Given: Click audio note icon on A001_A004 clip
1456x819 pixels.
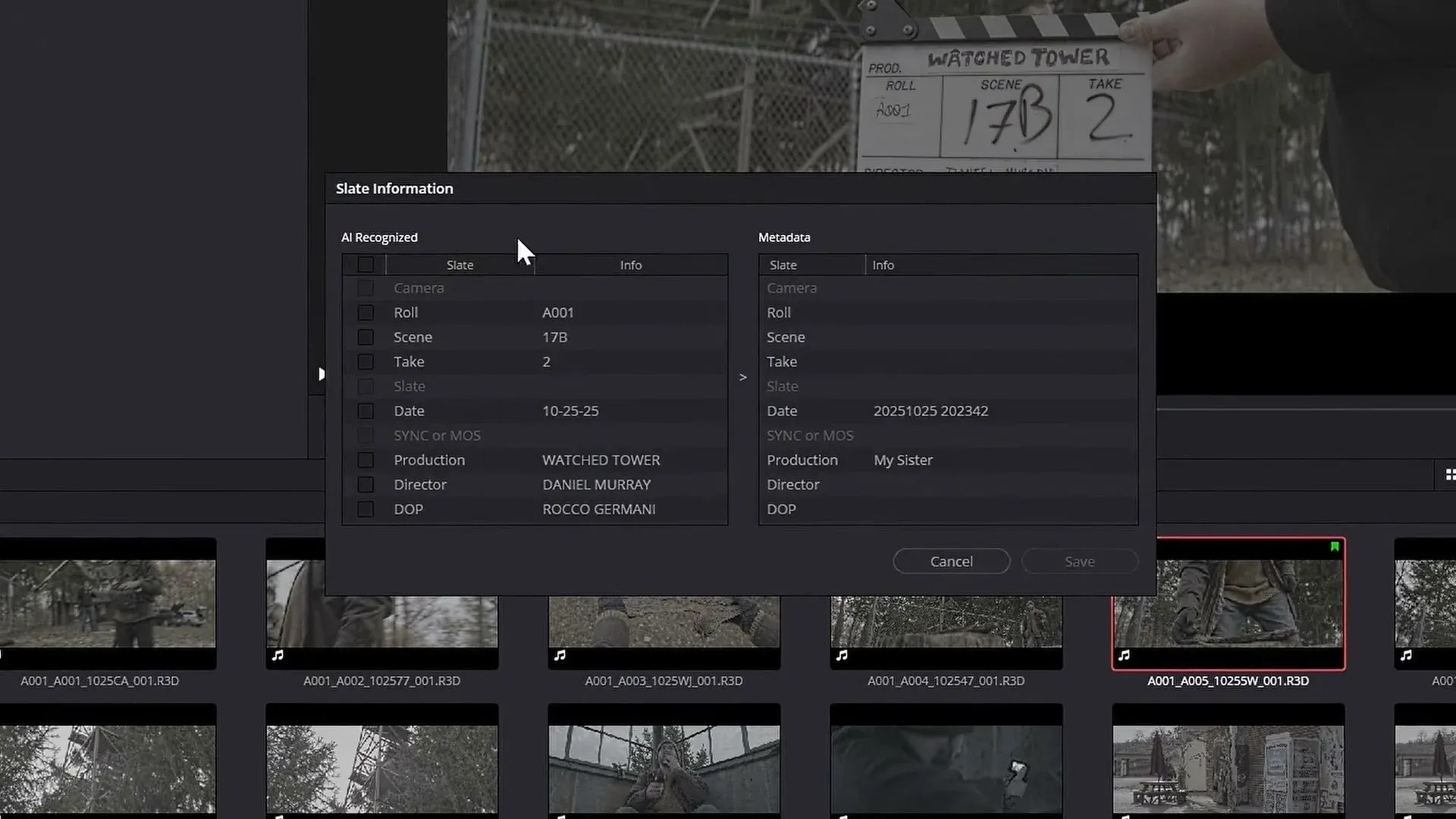Looking at the screenshot, I should tap(842, 655).
